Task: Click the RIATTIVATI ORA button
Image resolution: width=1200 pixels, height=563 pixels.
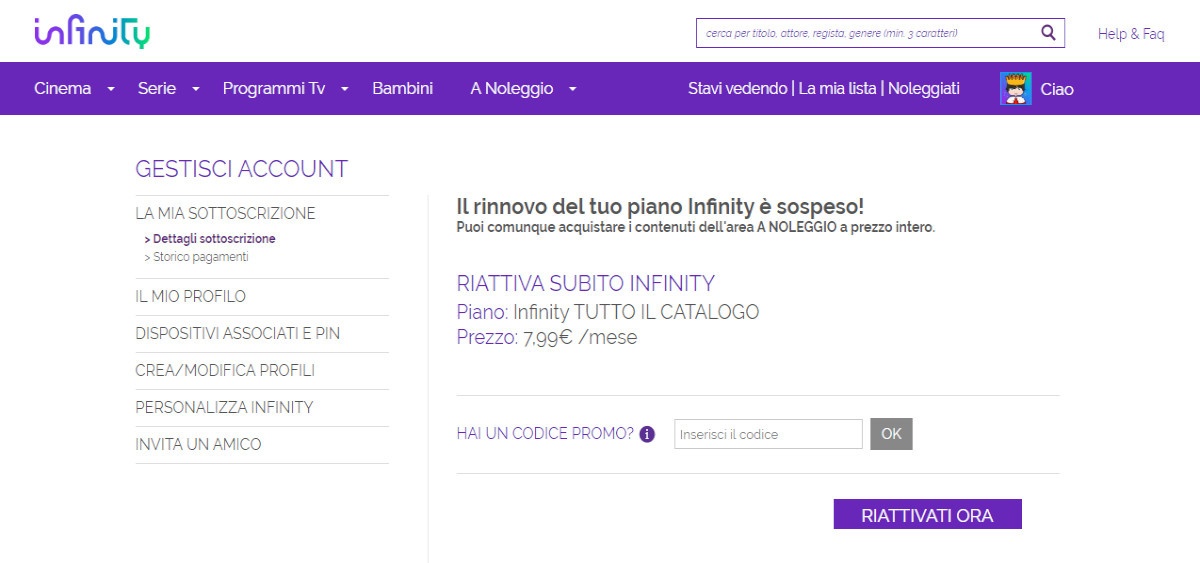Action: click(928, 514)
